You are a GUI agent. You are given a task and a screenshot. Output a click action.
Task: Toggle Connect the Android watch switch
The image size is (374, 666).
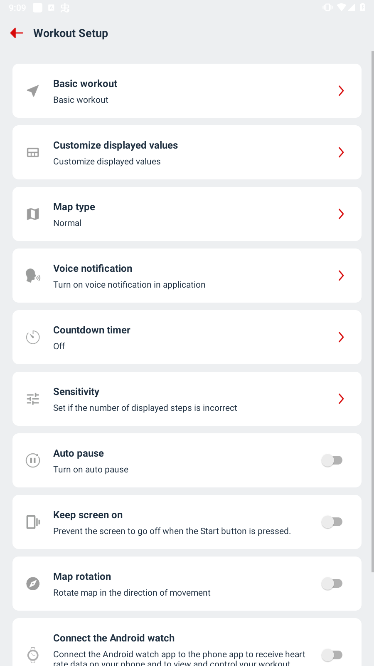pos(332,655)
